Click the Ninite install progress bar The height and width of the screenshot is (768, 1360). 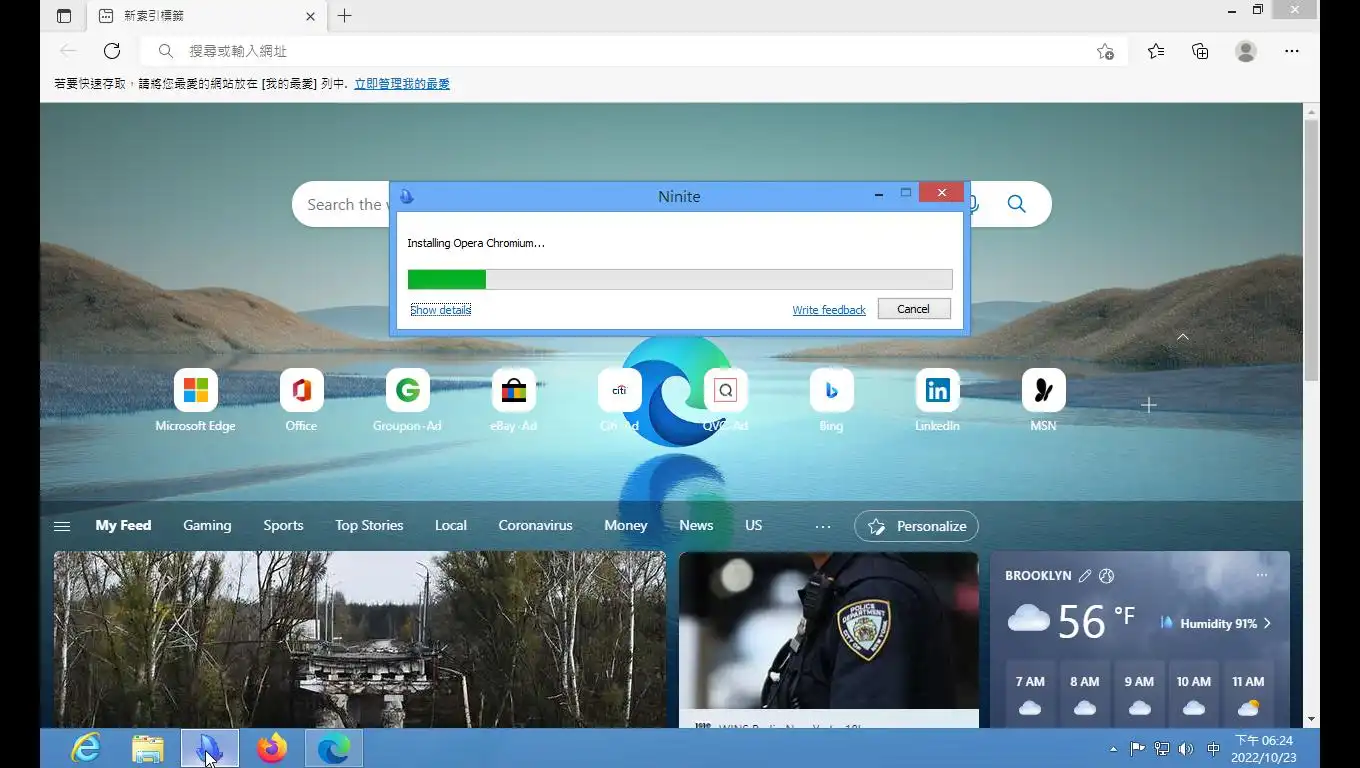point(680,279)
